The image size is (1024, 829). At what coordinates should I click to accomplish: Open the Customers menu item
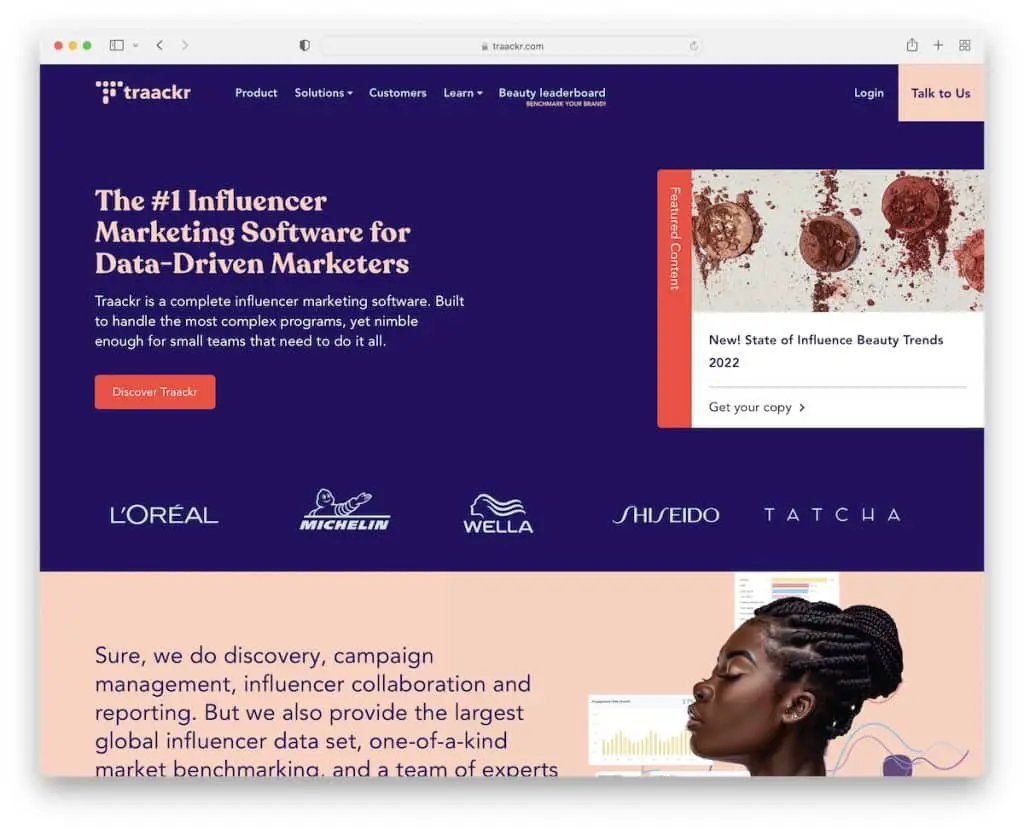(x=397, y=93)
